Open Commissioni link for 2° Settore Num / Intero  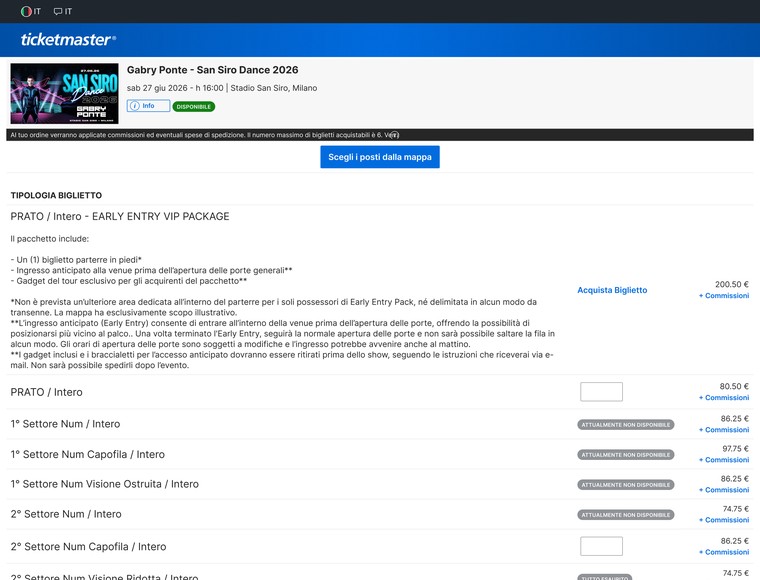pyautogui.click(x=724, y=520)
